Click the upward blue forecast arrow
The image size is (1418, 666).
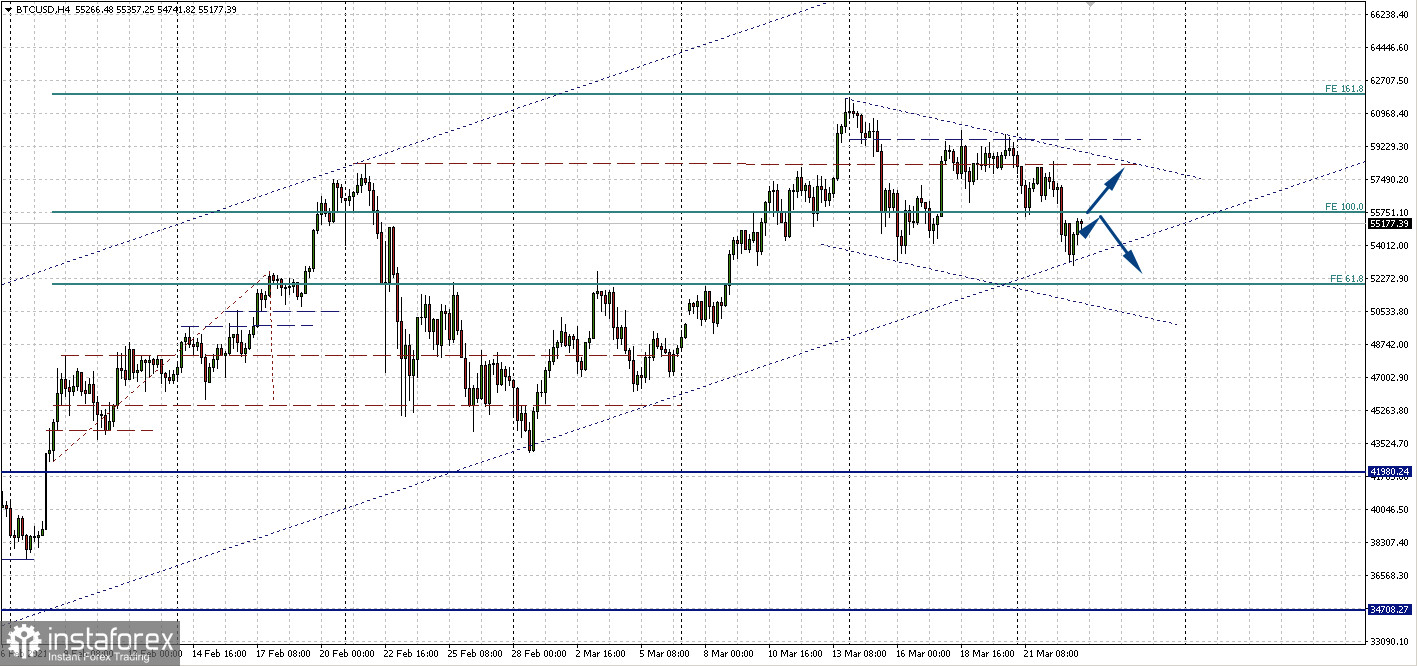coord(1106,187)
